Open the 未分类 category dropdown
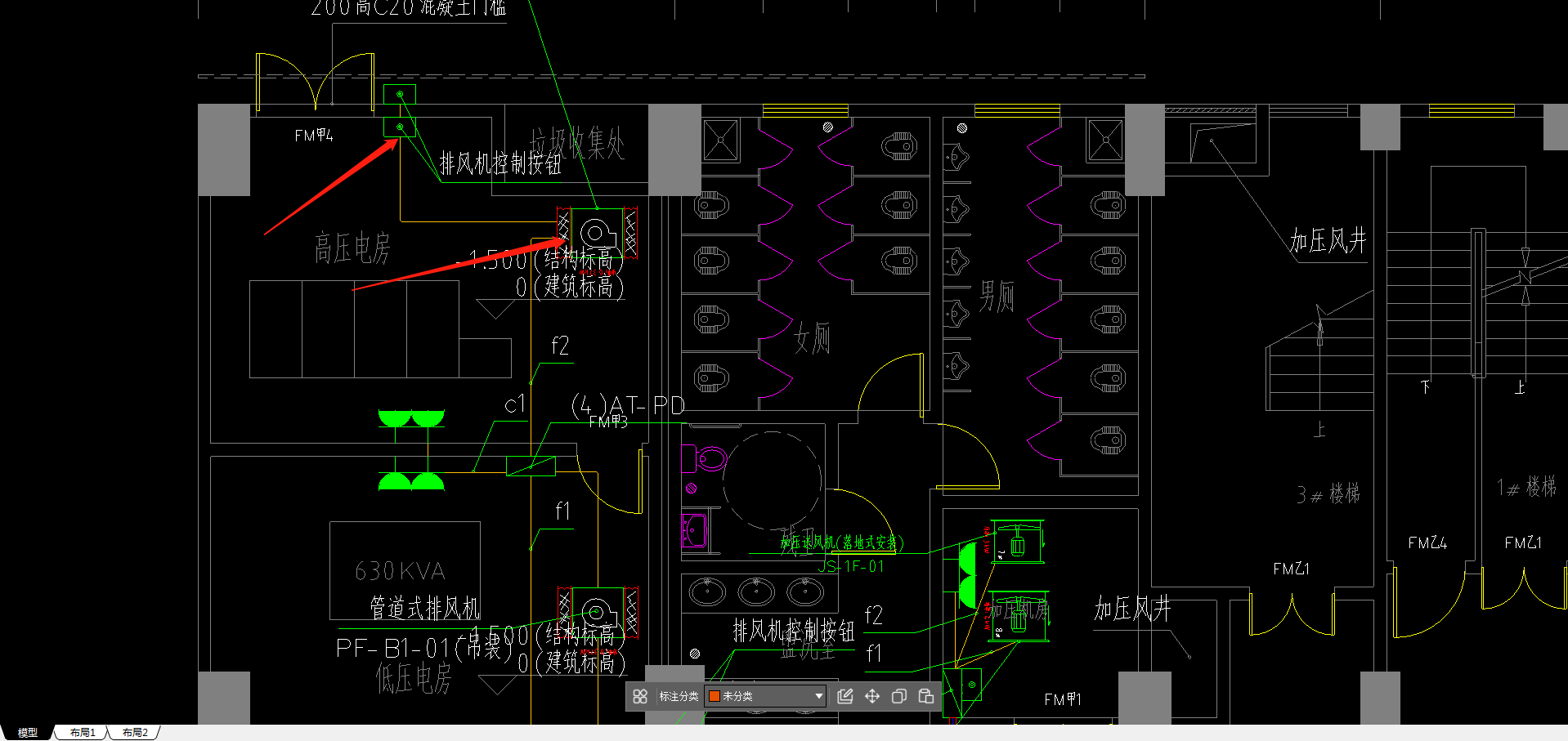1568x741 pixels. [x=765, y=696]
